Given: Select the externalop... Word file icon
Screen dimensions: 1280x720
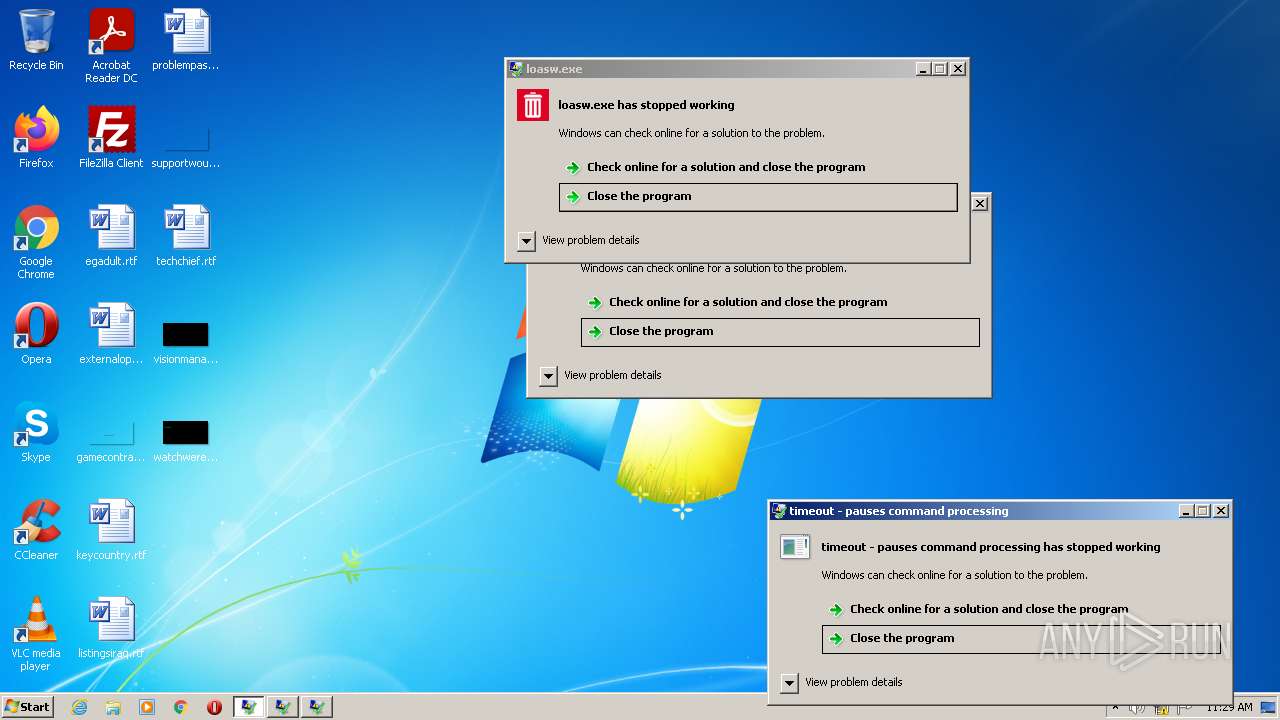Looking at the screenshot, I should tap(111, 334).
